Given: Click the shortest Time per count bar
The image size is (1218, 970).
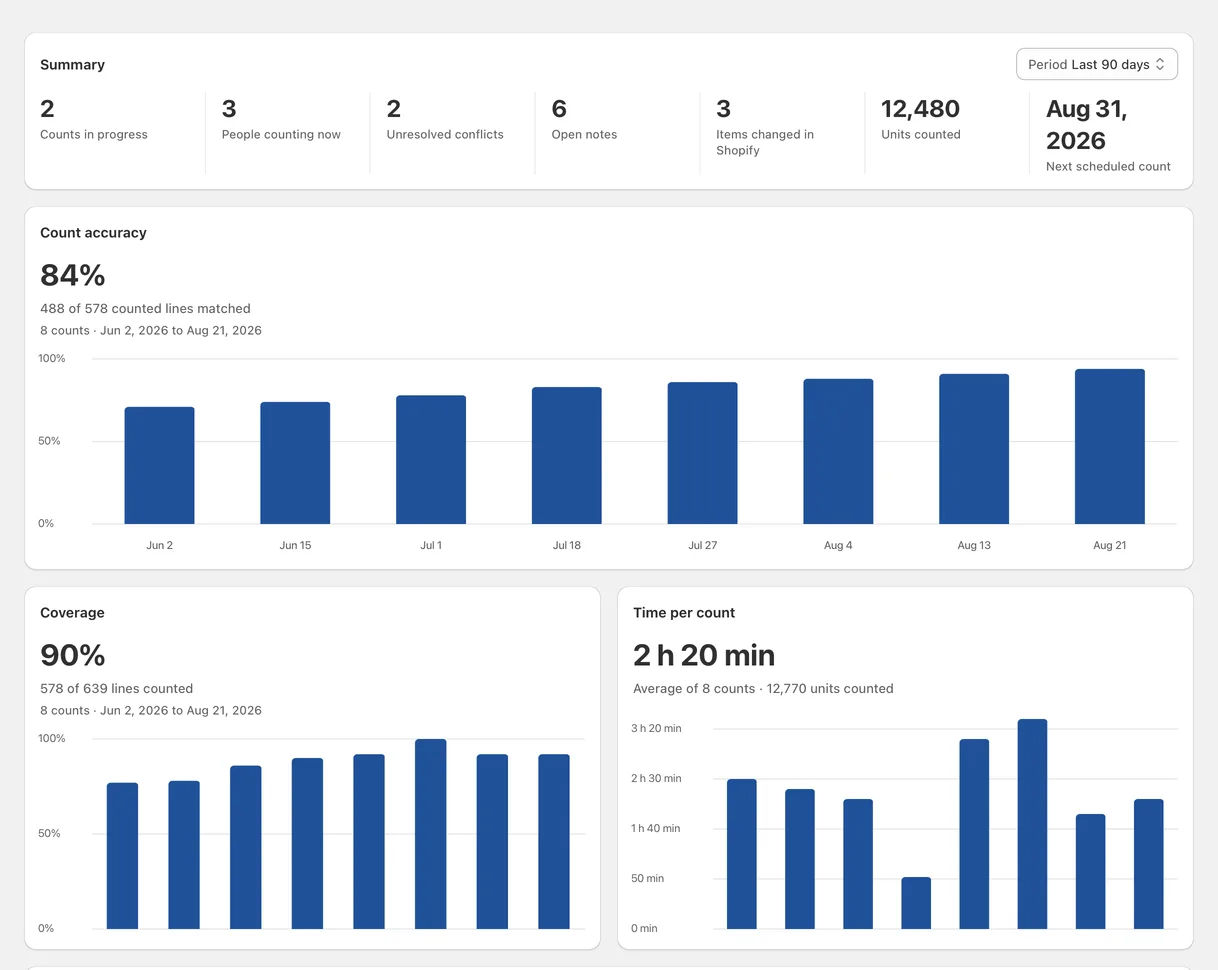Looking at the screenshot, I should (x=916, y=903).
